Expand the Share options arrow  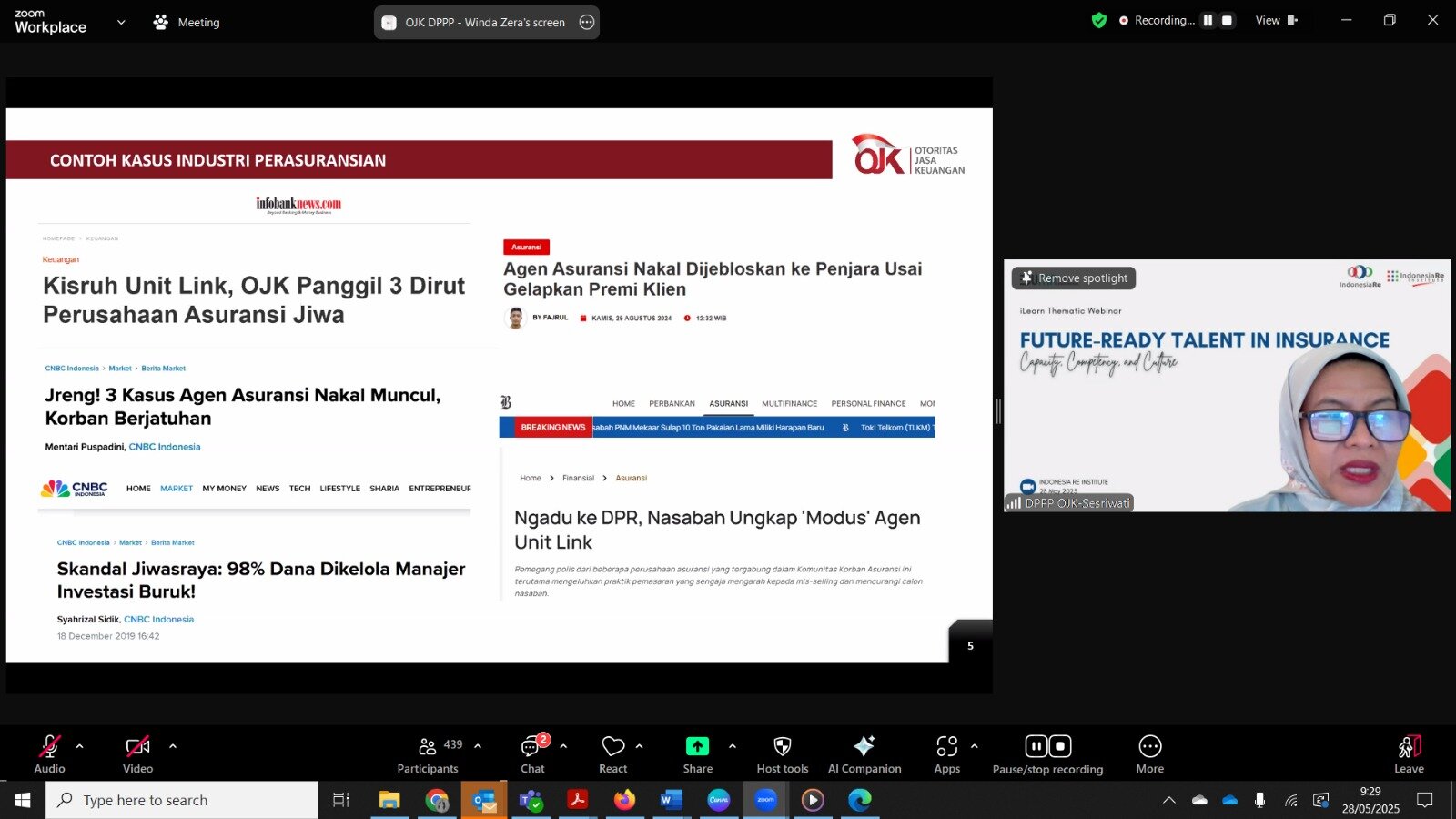click(x=733, y=746)
